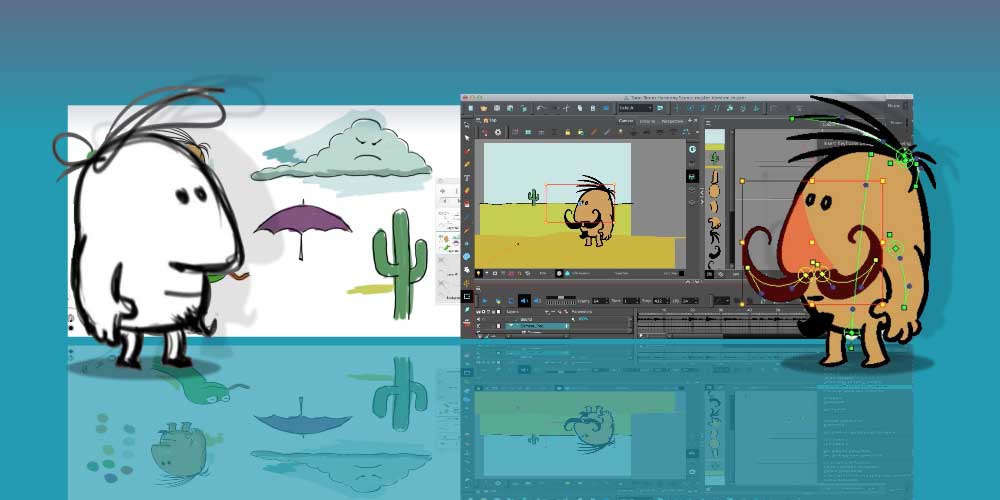
Task: Toggle the highlighted sound speaker button in timeline
Action: point(523,300)
